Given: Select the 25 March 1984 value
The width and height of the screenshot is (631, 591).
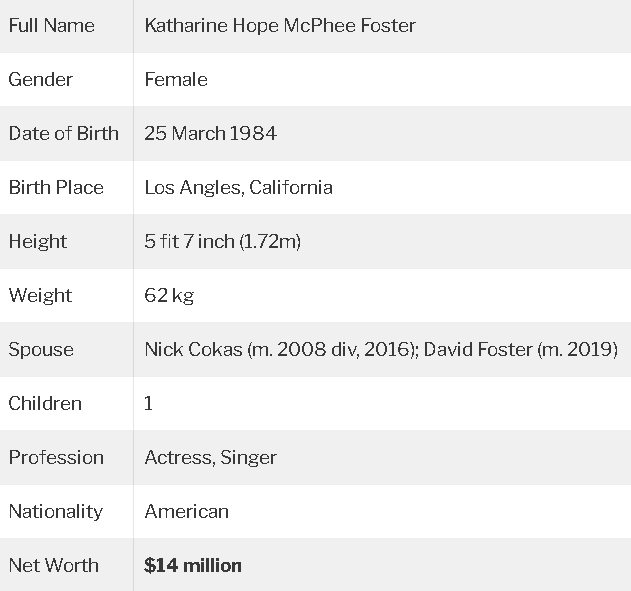Looking at the screenshot, I should click(x=210, y=133).
